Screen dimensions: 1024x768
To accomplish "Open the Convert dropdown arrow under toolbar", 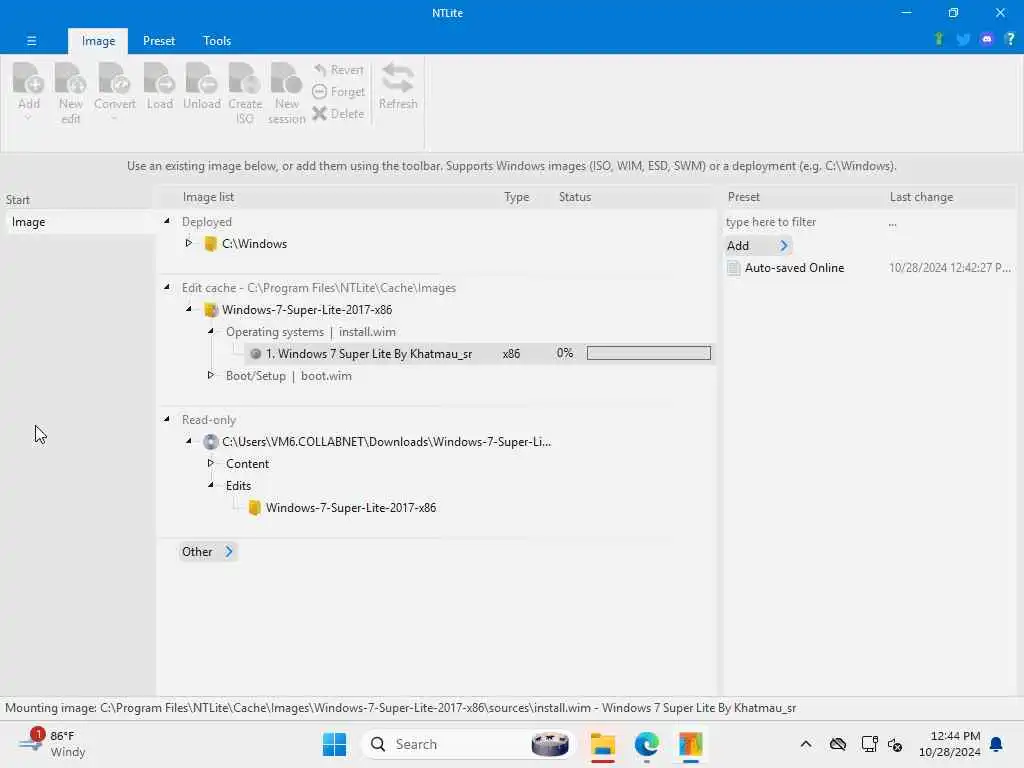I will (x=114, y=119).
